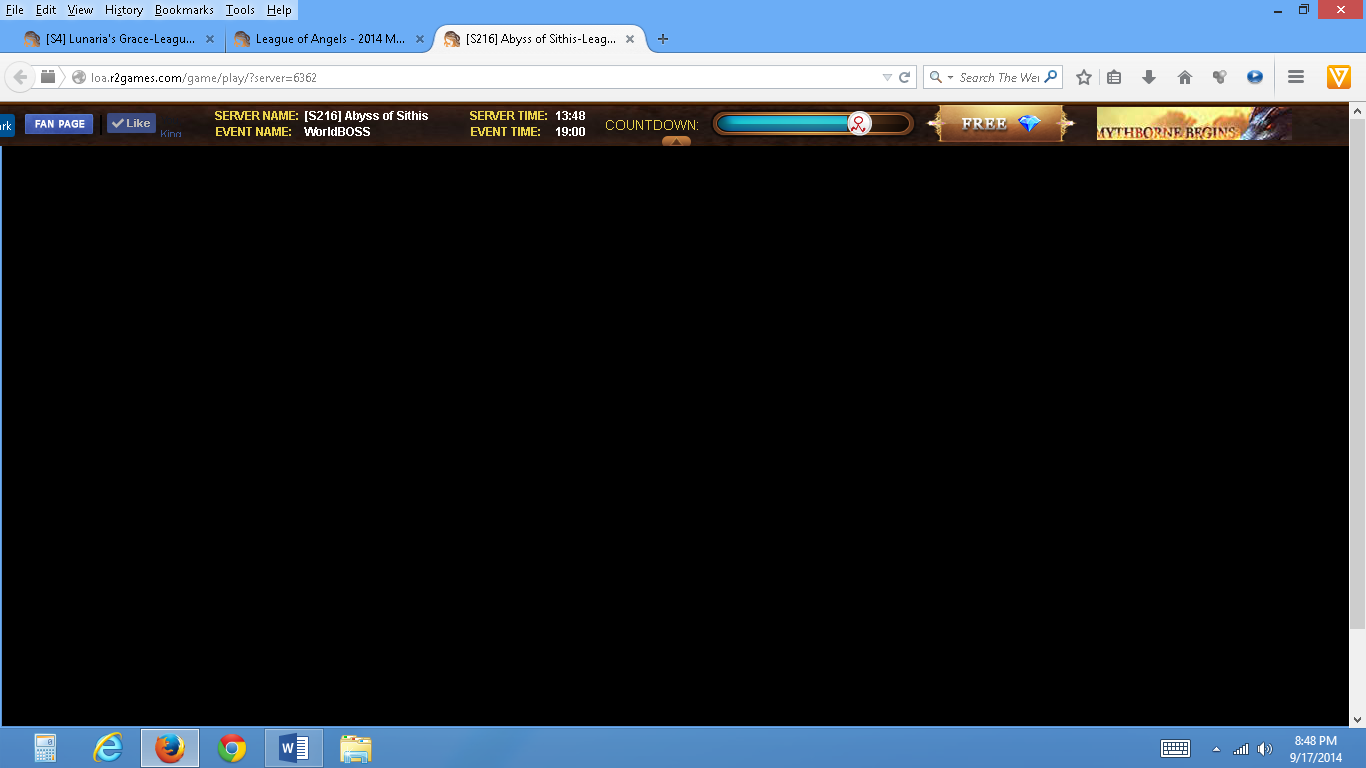Open Google Chrome from the taskbar
The height and width of the screenshot is (768, 1366).
click(232, 748)
